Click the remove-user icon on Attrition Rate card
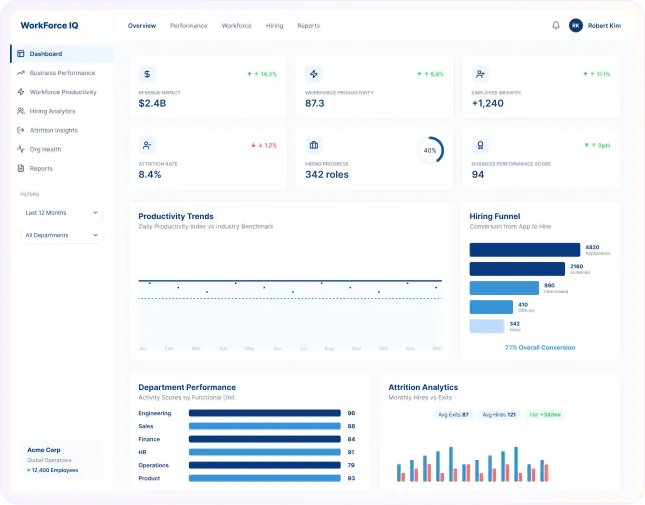Screen dimensions: 645x505 [x=147, y=145]
